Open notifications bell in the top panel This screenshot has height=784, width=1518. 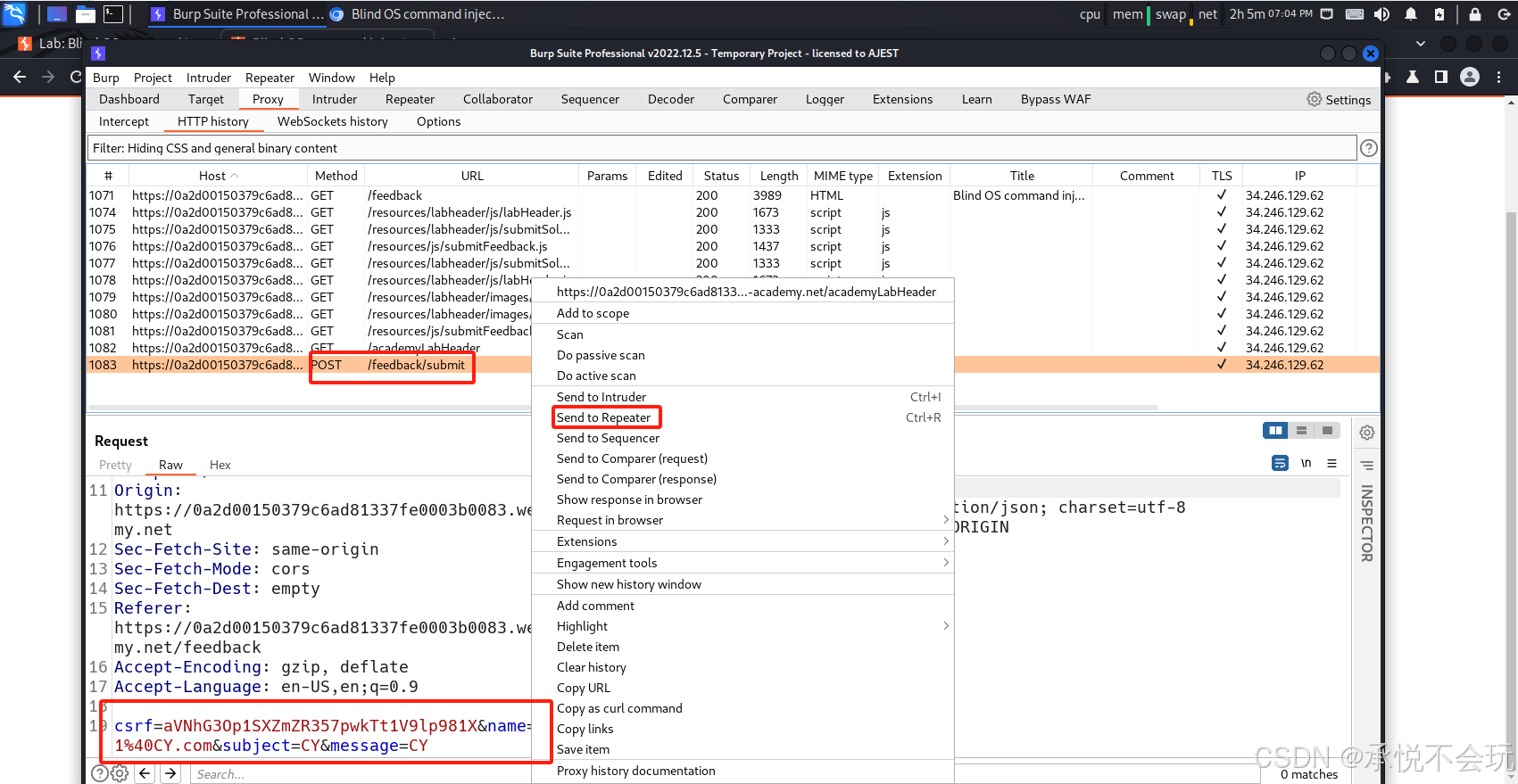coord(1411,14)
